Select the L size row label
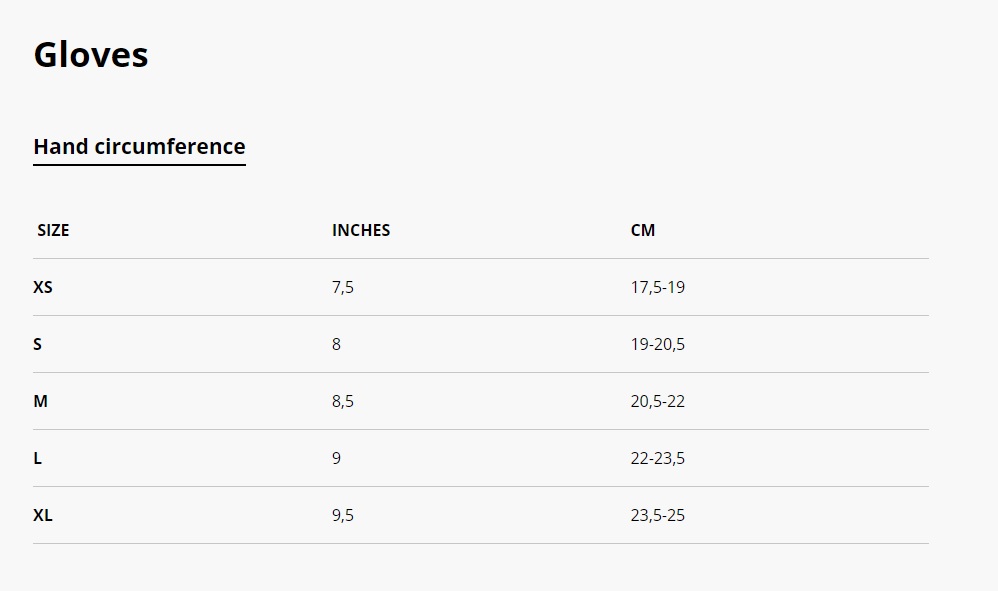 click(38, 459)
